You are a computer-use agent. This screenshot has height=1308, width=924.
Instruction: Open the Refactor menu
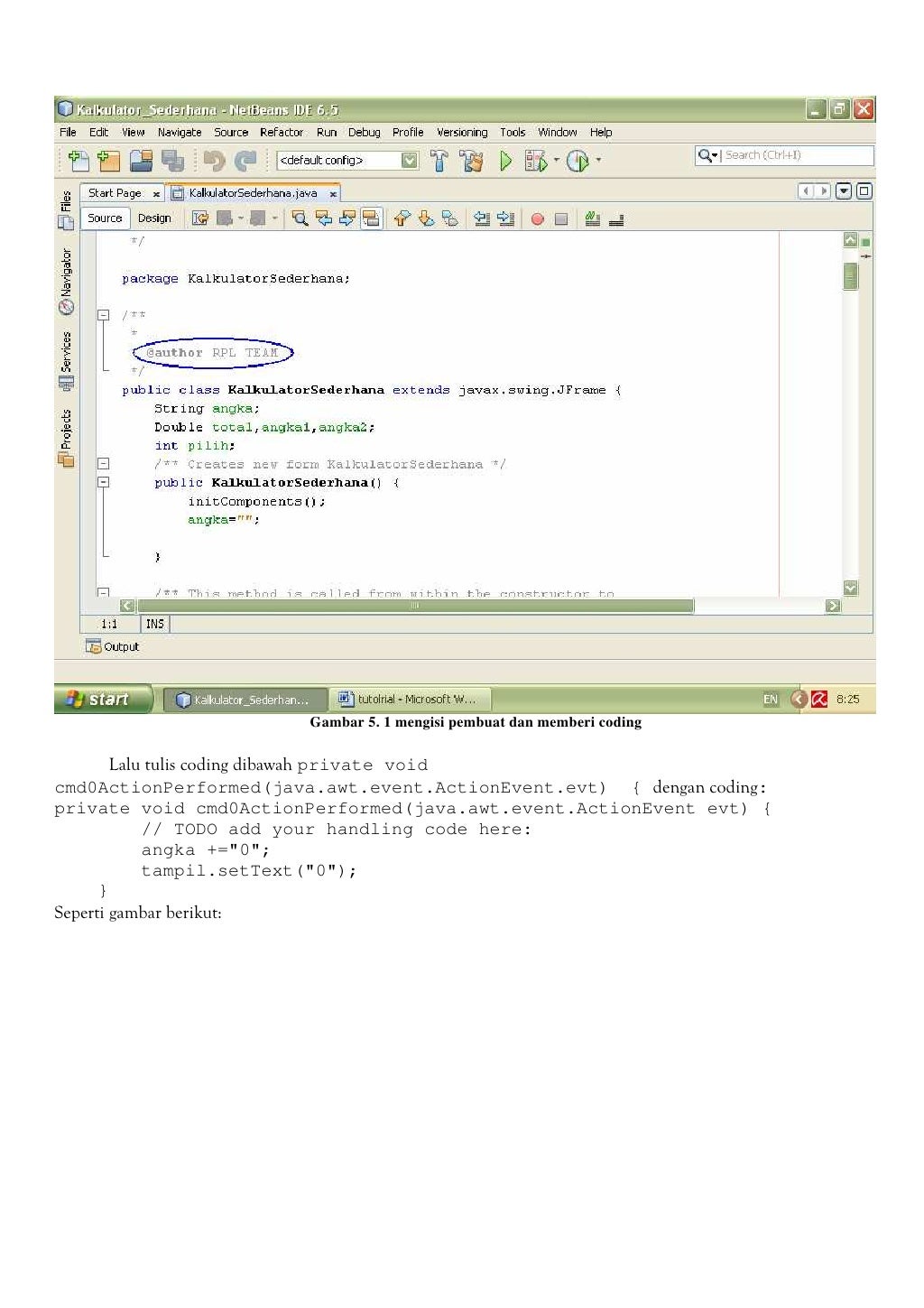tap(282, 132)
